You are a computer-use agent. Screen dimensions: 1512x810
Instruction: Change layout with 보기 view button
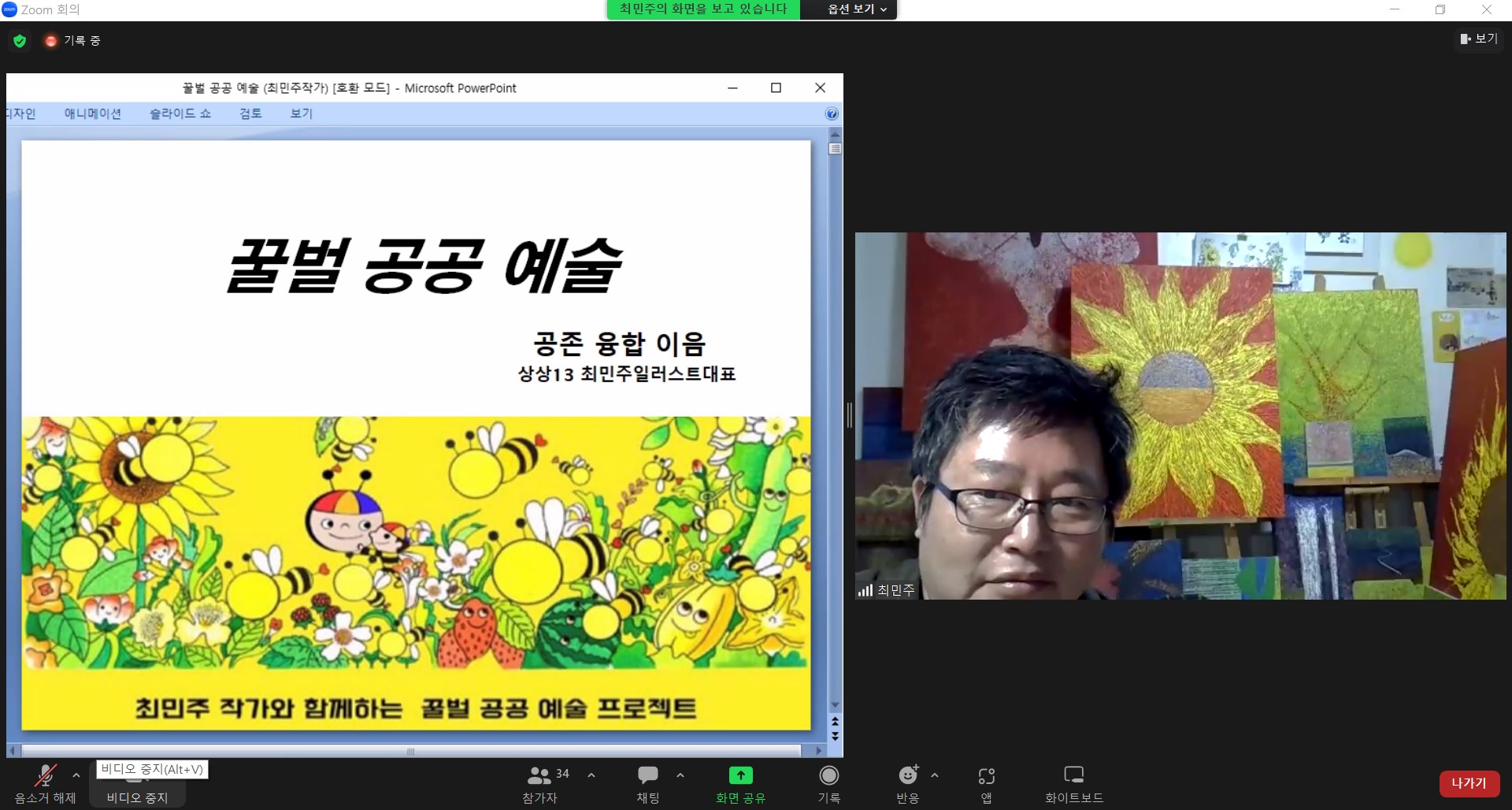[x=1479, y=39]
